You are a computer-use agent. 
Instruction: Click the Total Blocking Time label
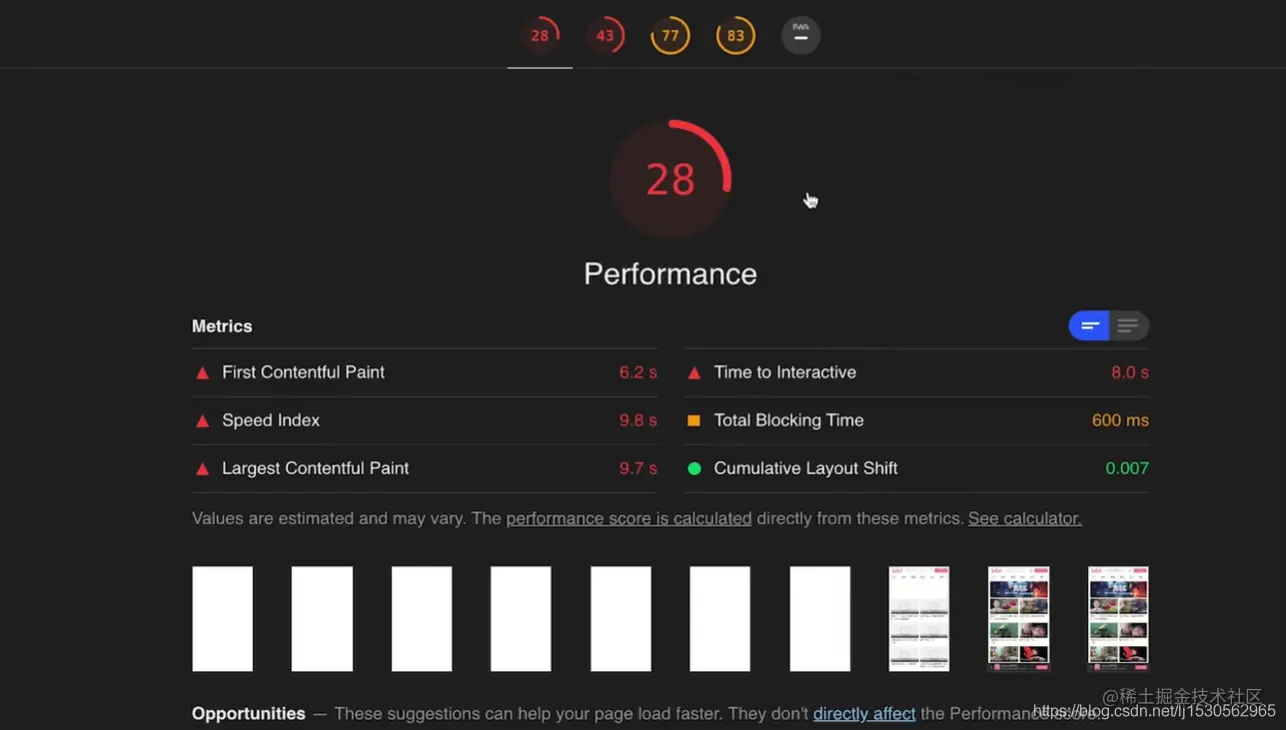(x=789, y=420)
